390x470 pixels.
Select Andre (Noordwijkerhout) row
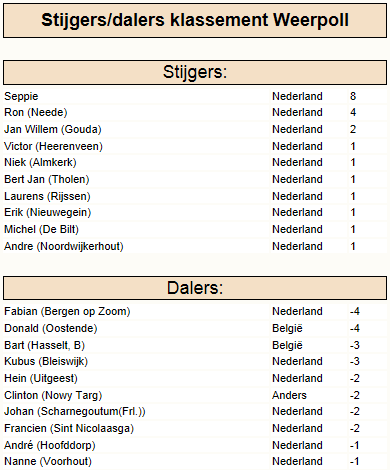click(x=195, y=246)
